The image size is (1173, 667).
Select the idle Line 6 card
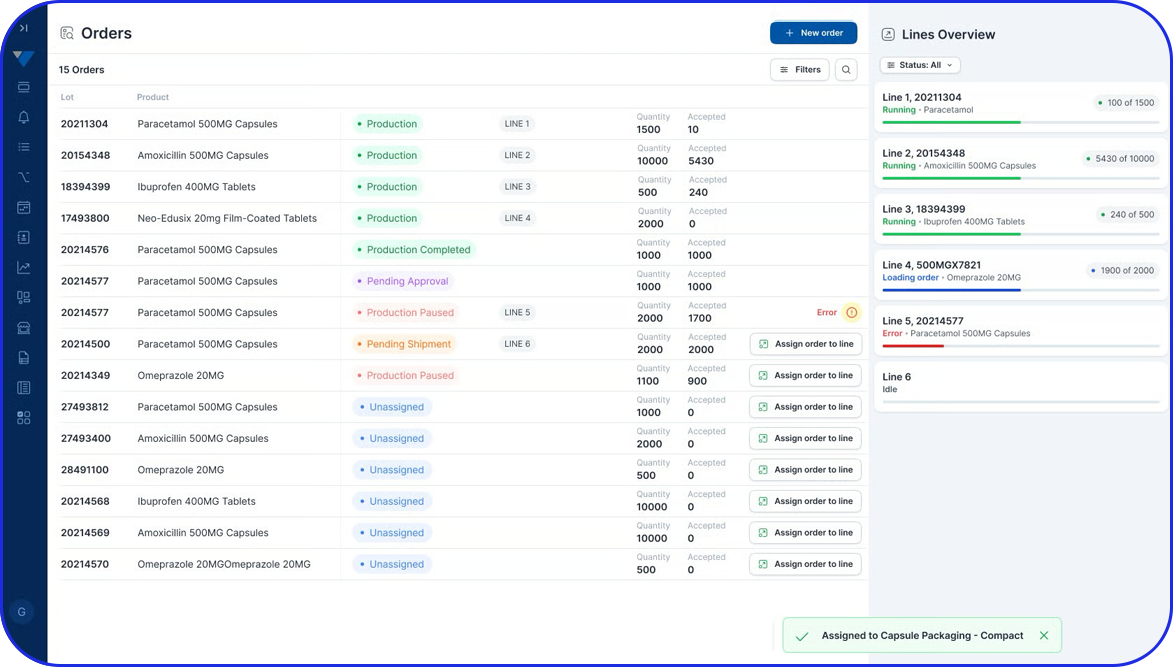click(1020, 384)
